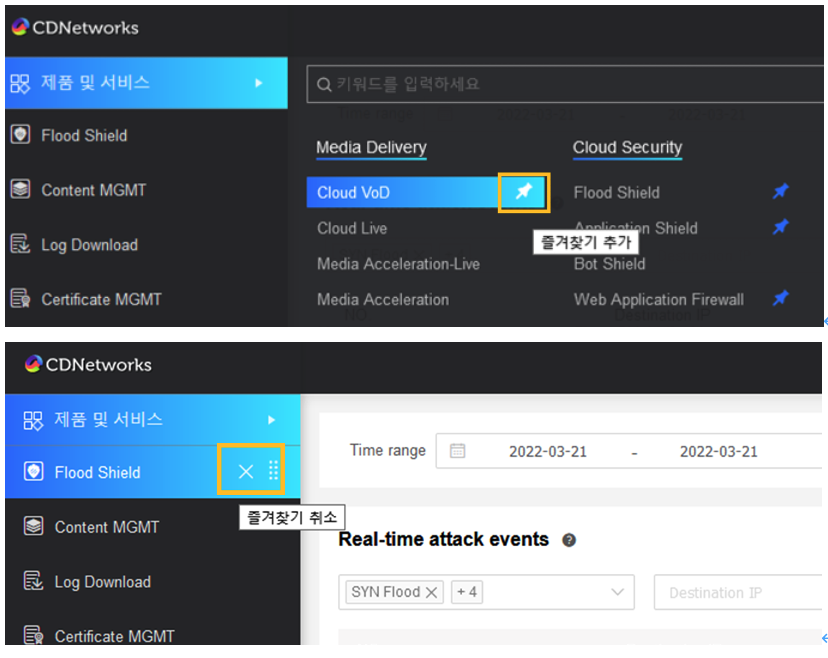The width and height of the screenshot is (828, 658).
Task: Toggle the pin beside Web Application Firewall
Action: pyautogui.click(x=780, y=298)
